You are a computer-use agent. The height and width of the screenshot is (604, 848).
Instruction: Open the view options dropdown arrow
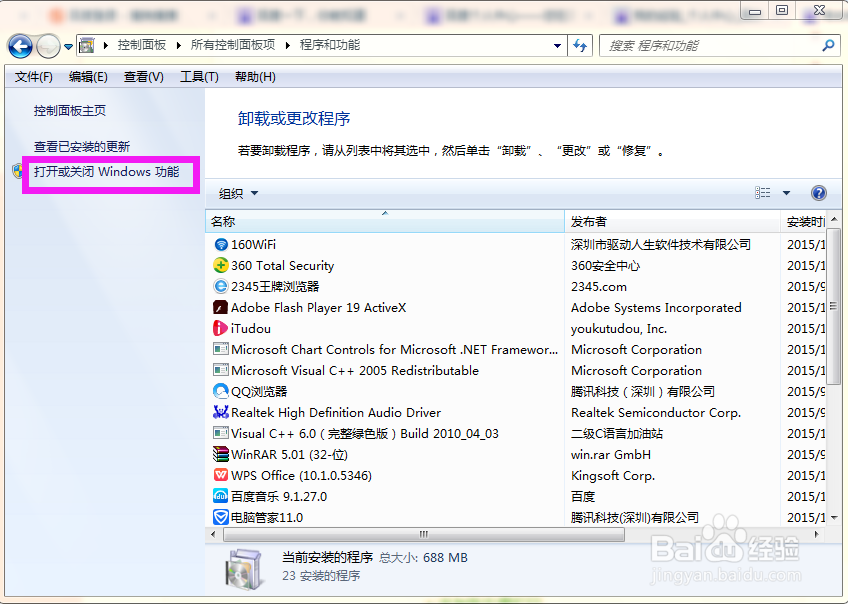click(786, 193)
